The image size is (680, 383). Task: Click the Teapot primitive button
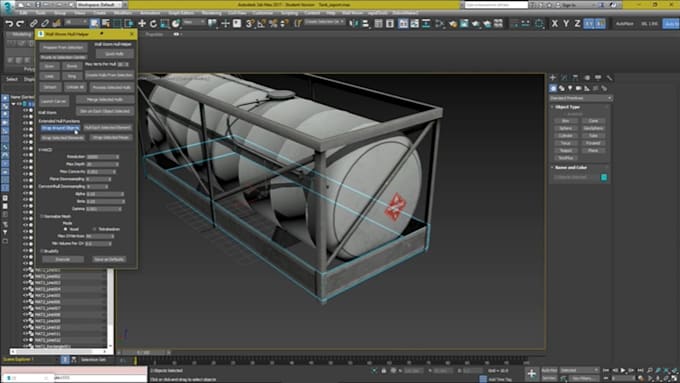(x=566, y=151)
